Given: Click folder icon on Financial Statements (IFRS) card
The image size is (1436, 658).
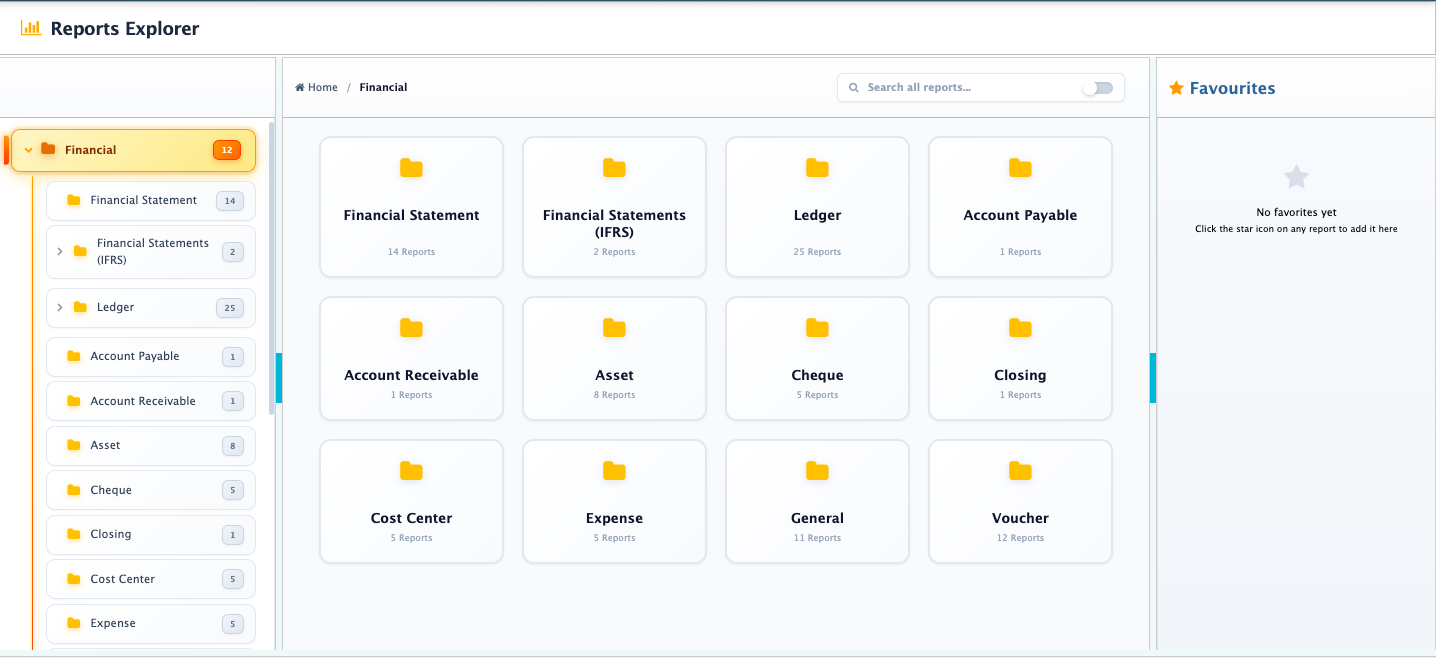Looking at the screenshot, I should (x=614, y=168).
